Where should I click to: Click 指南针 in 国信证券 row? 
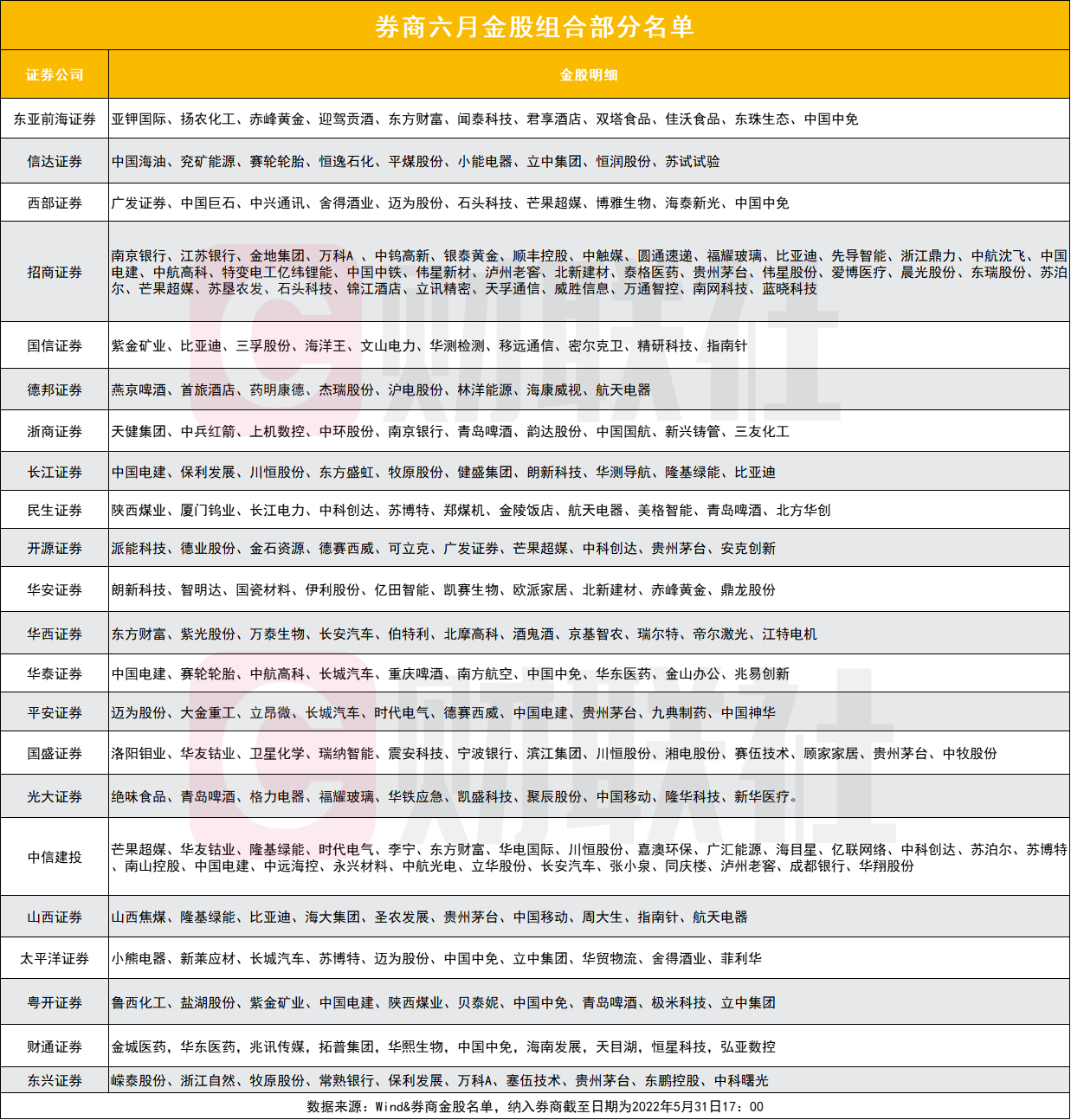click(x=727, y=346)
